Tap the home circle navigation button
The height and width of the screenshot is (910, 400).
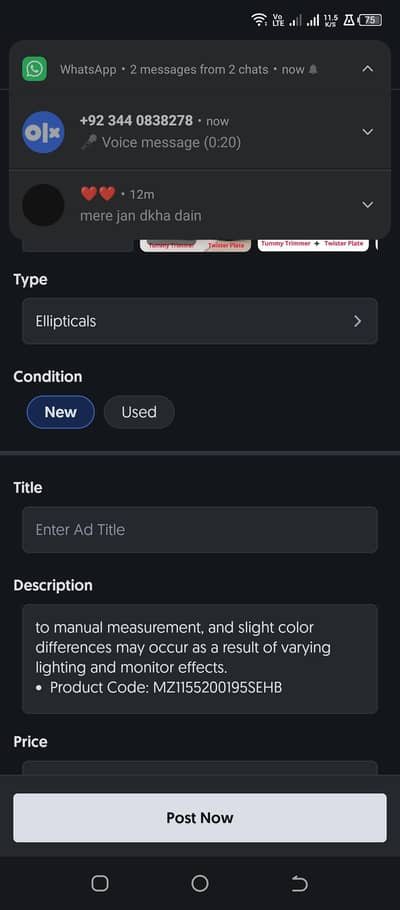coord(200,883)
